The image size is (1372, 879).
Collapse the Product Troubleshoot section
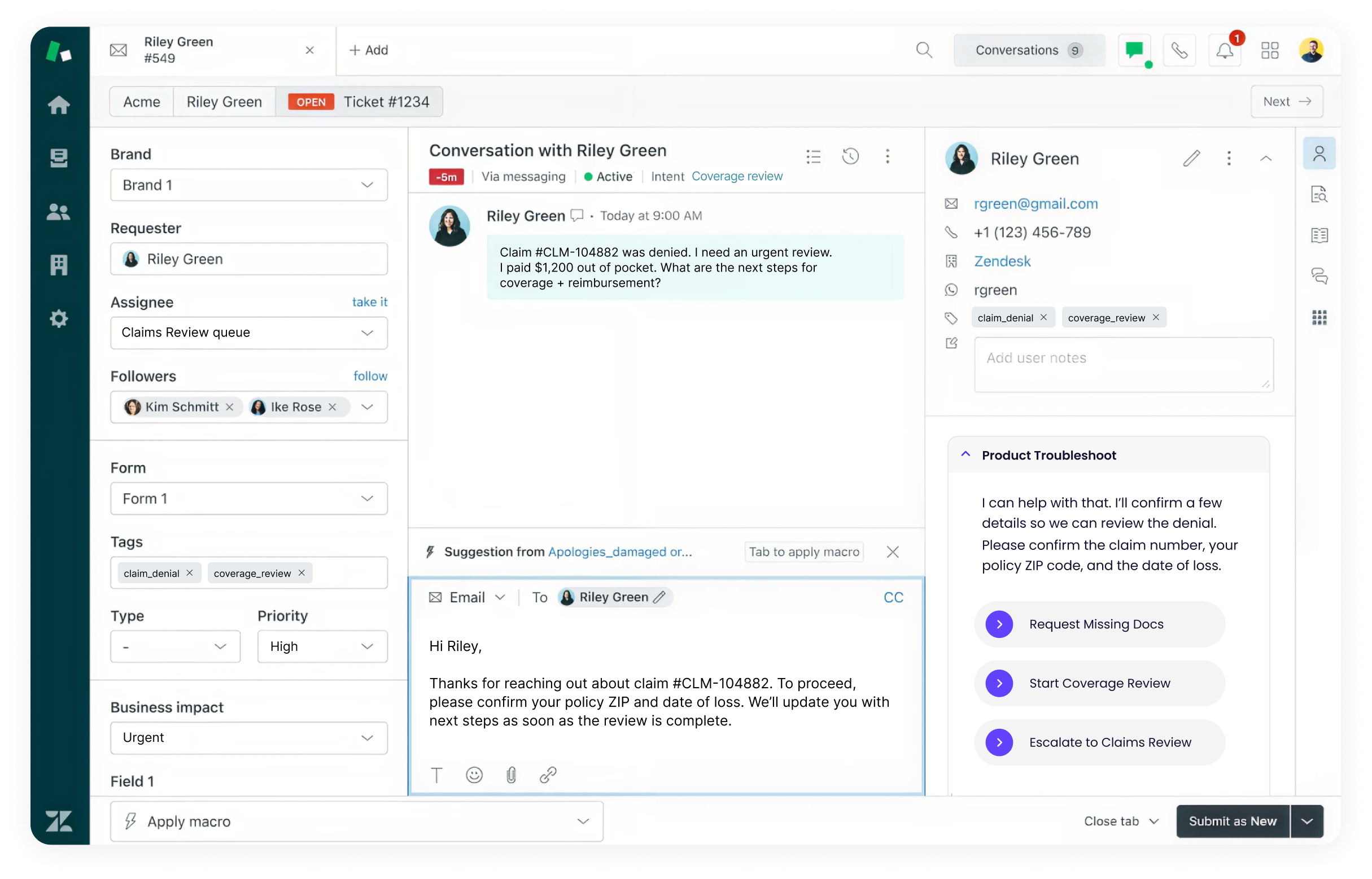[x=965, y=455]
